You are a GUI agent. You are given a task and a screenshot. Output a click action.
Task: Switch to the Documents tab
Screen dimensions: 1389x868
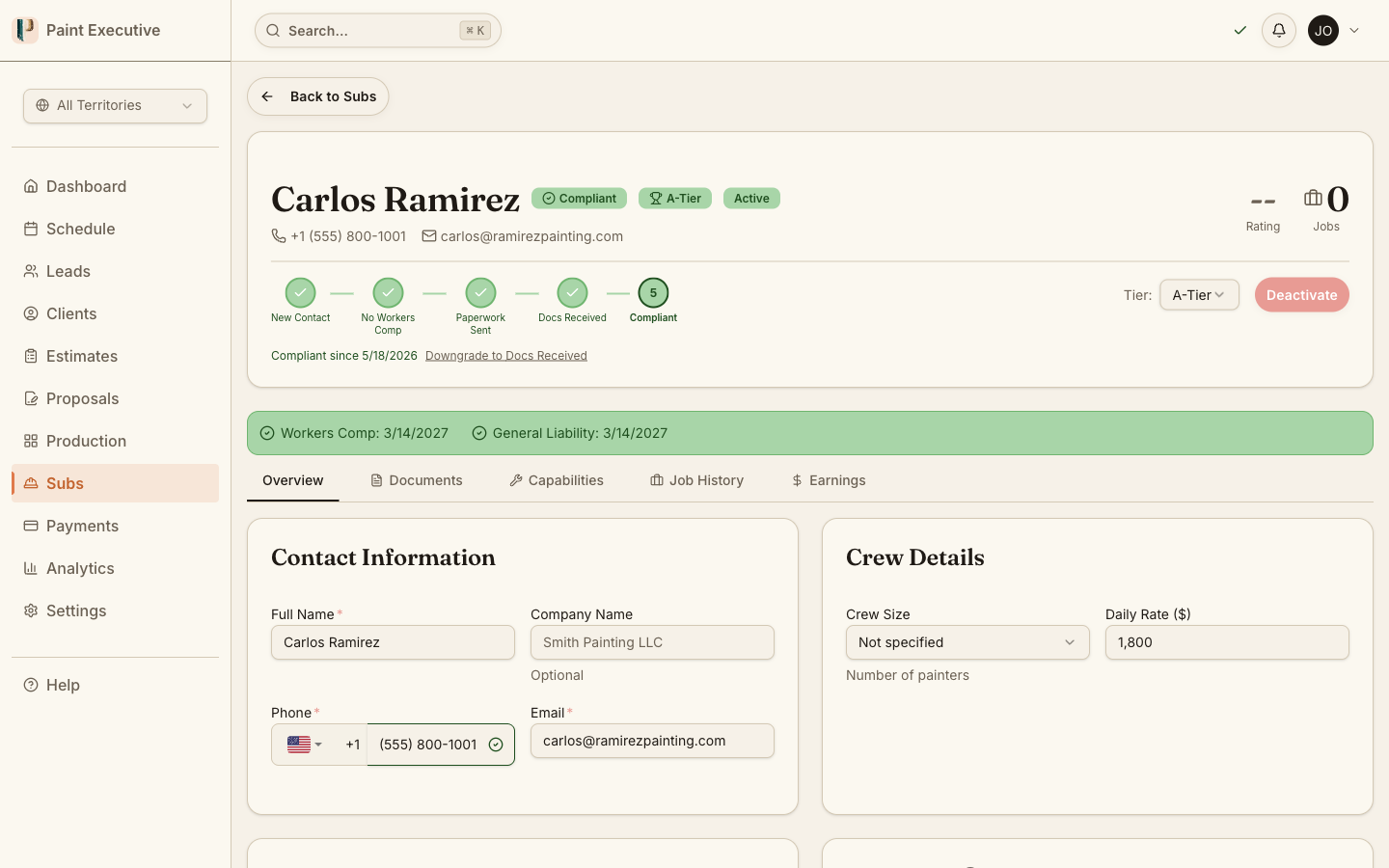coord(417,480)
